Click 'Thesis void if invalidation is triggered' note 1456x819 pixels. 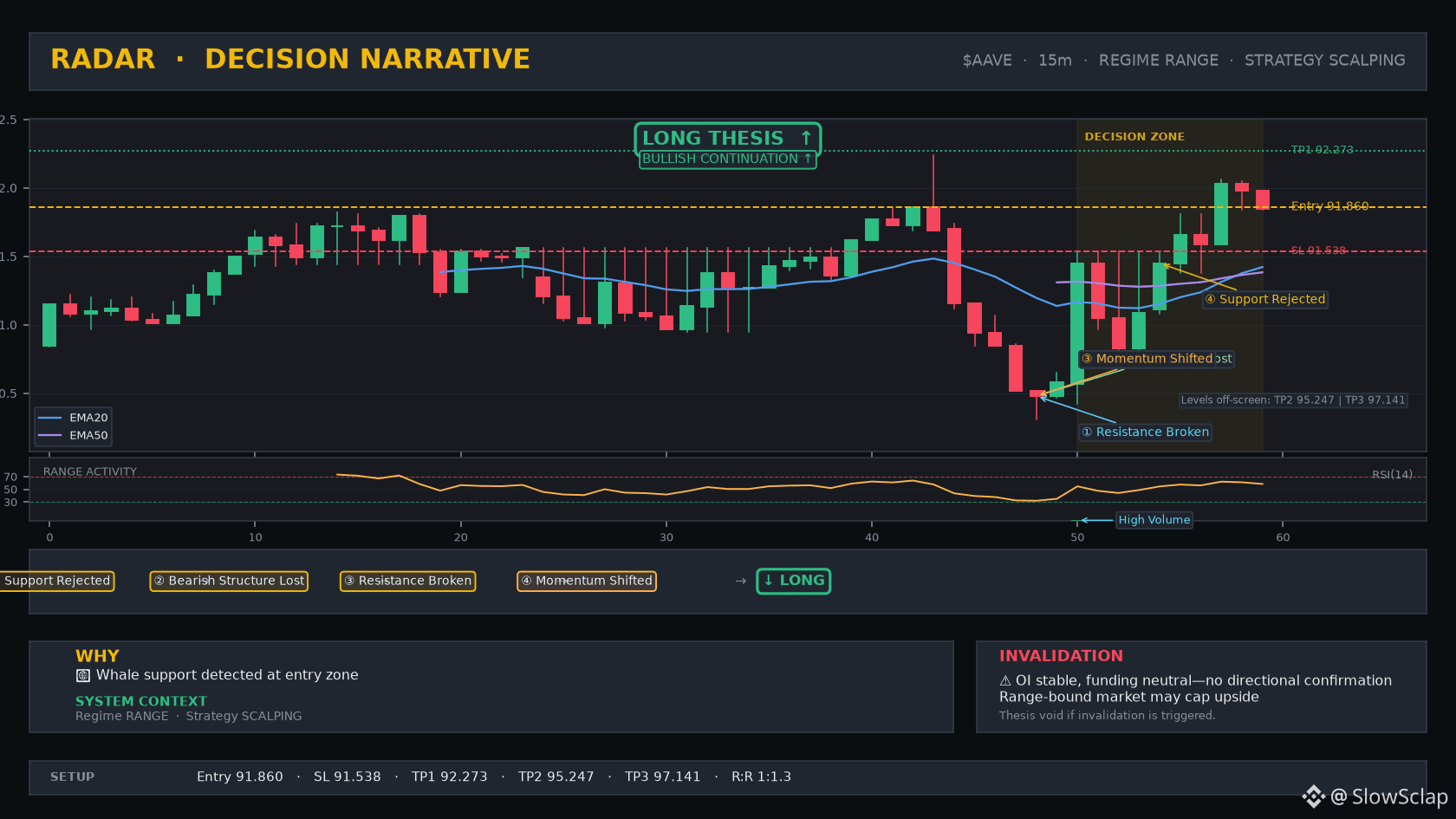coord(1108,716)
